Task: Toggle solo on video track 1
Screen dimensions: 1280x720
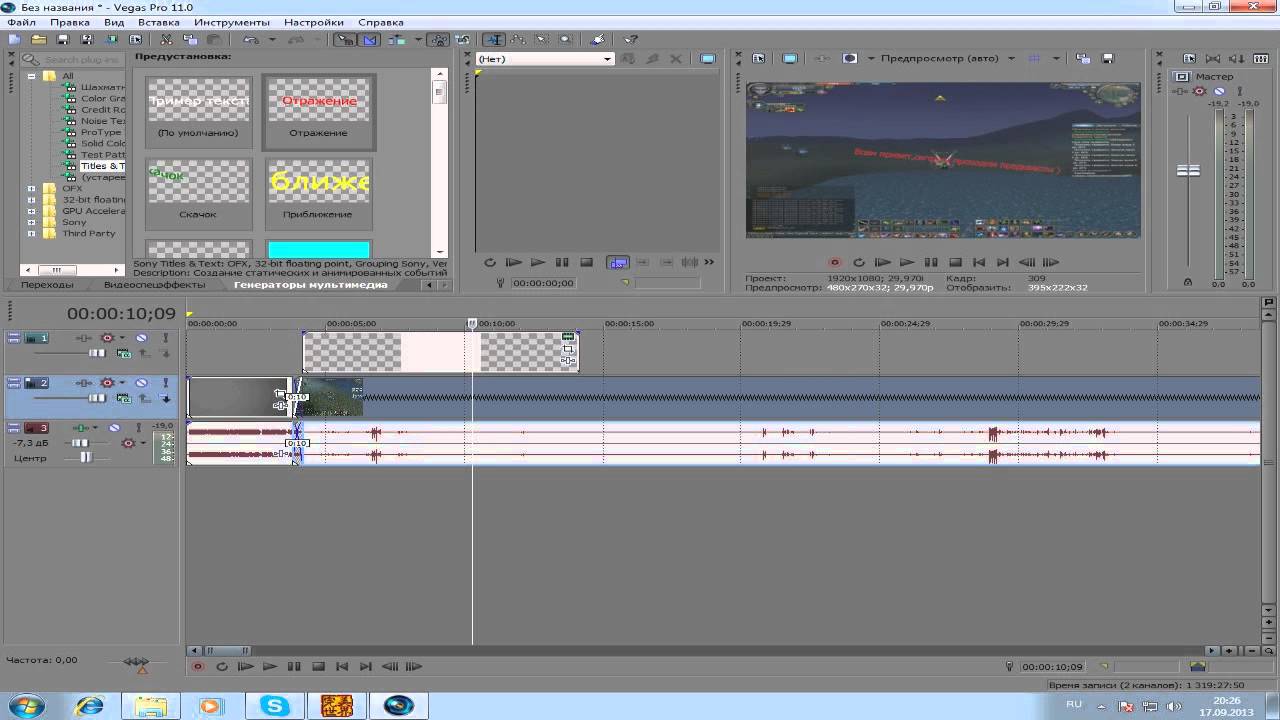Action: pyautogui.click(x=166, y=338)
